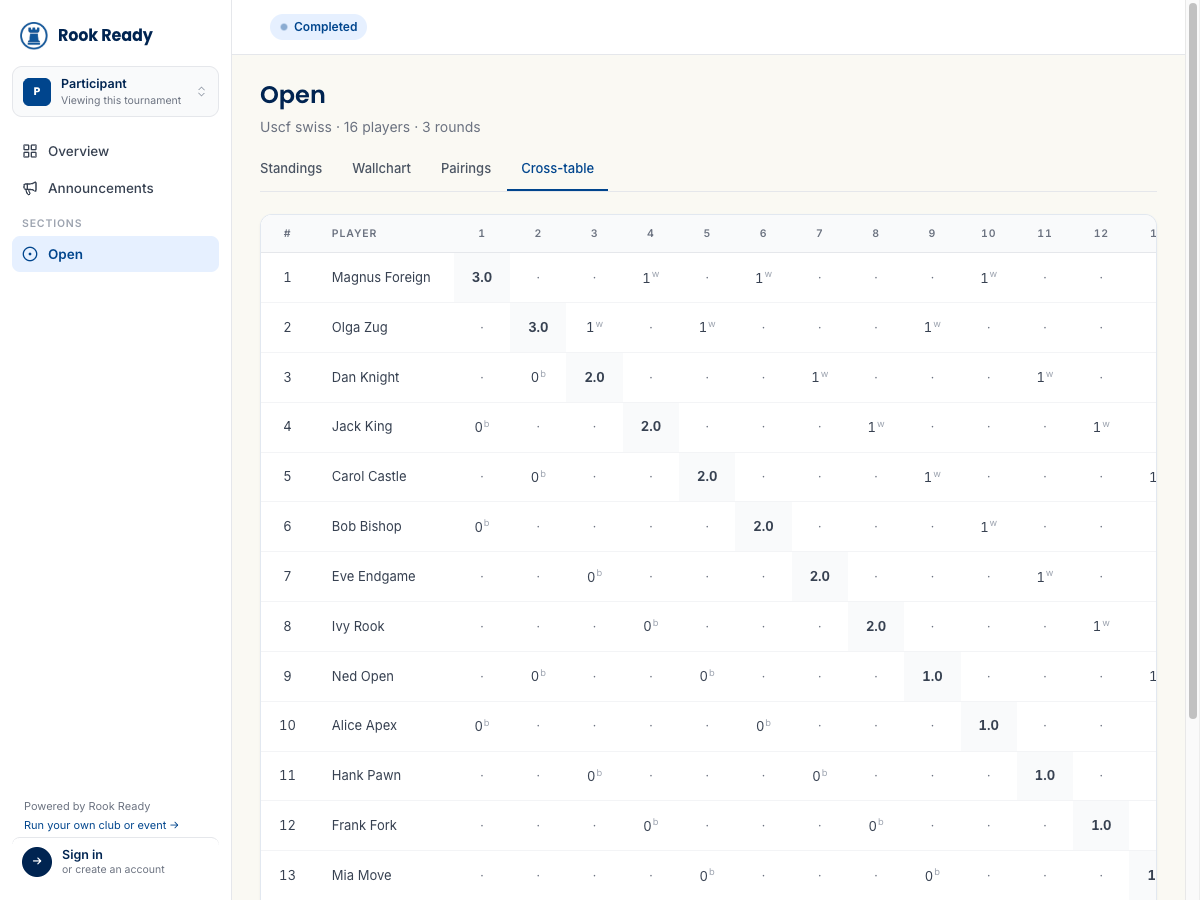Click Alice Apex's loss to player 6
The width and height of the screenshot is (1200, 900).
pyautogui.click(x=763, y=725)
